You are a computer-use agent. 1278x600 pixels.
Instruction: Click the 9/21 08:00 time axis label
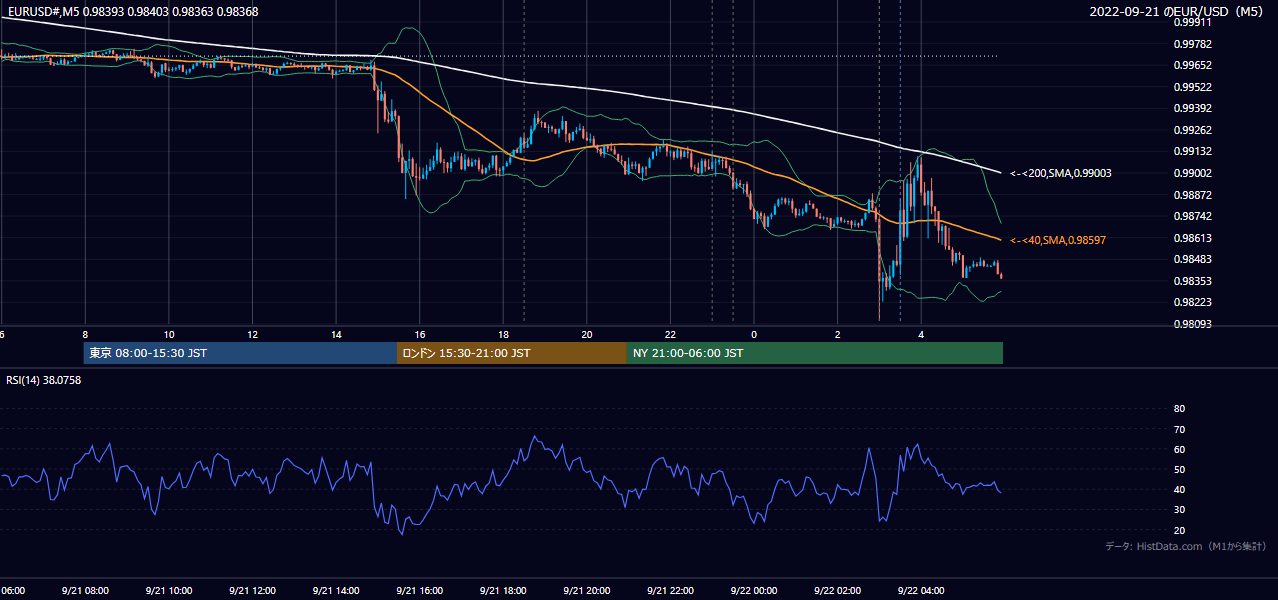pos(84,591)
